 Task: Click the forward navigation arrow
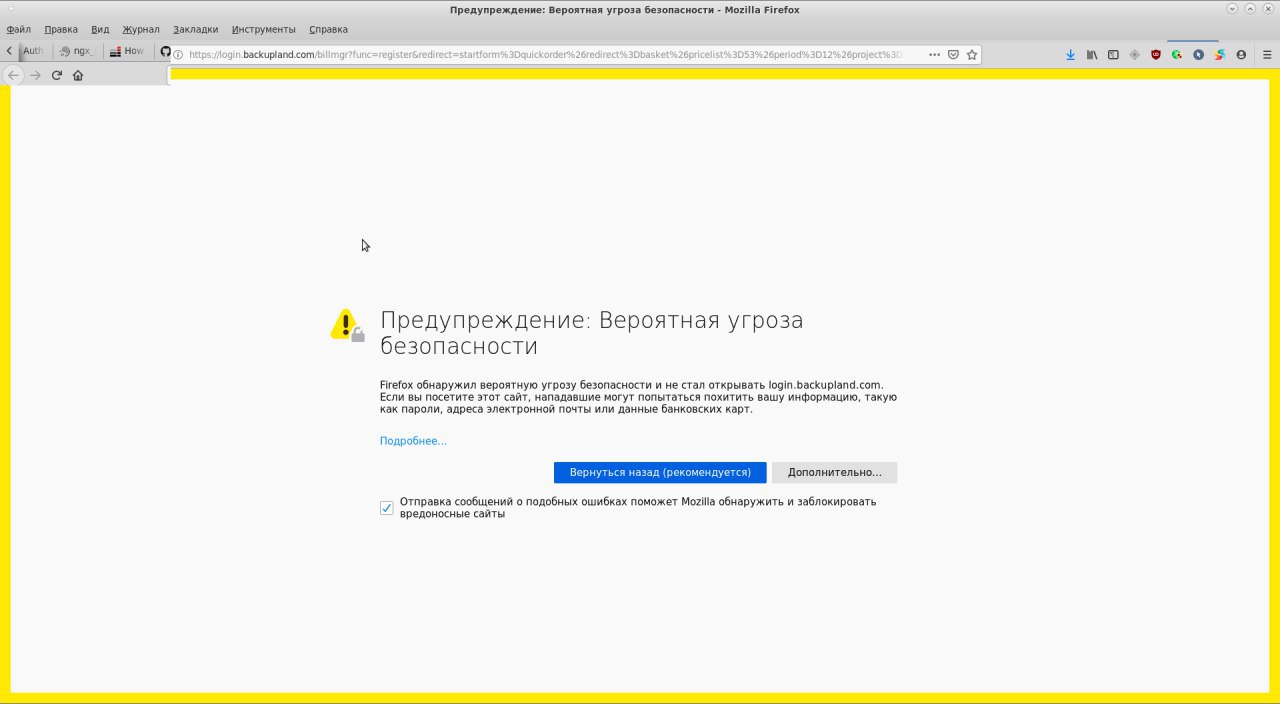pos(35,75)
